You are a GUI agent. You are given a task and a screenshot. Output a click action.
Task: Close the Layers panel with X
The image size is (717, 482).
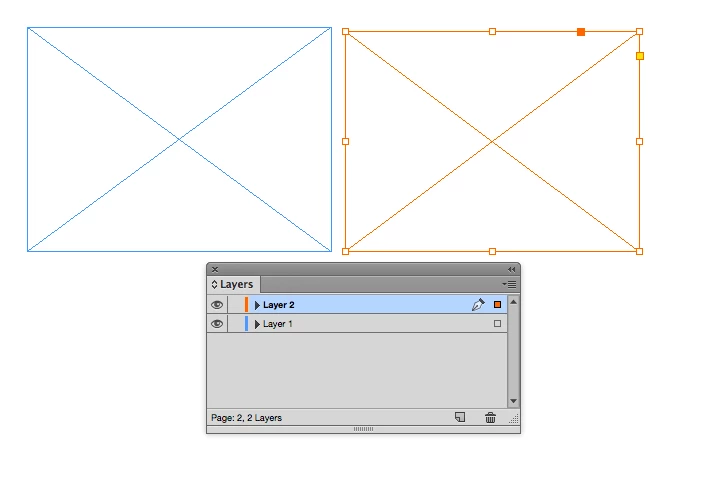[x=215, y=269]
